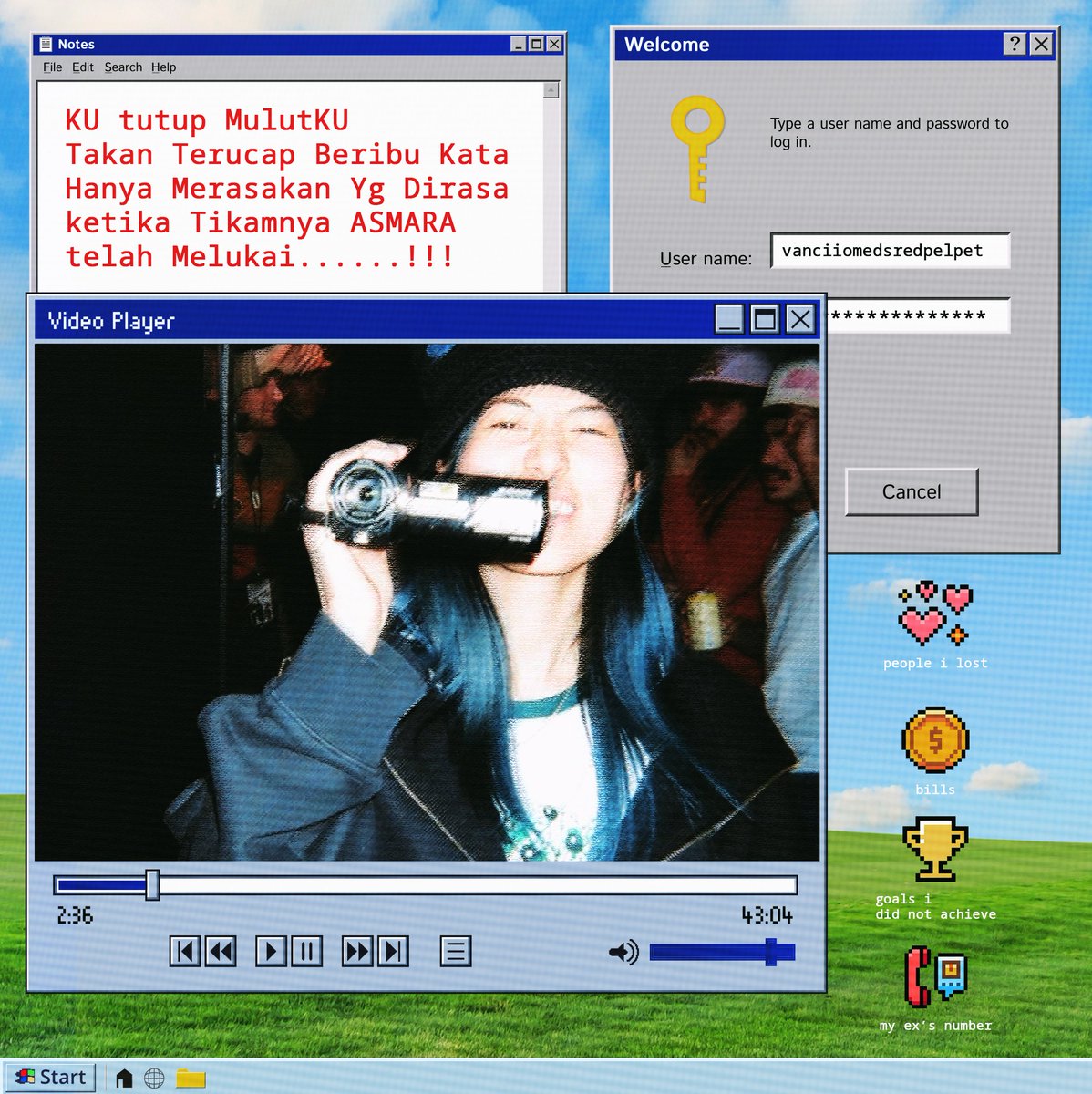
Task: Pause the video in Video Player
Action: point(306,952)
